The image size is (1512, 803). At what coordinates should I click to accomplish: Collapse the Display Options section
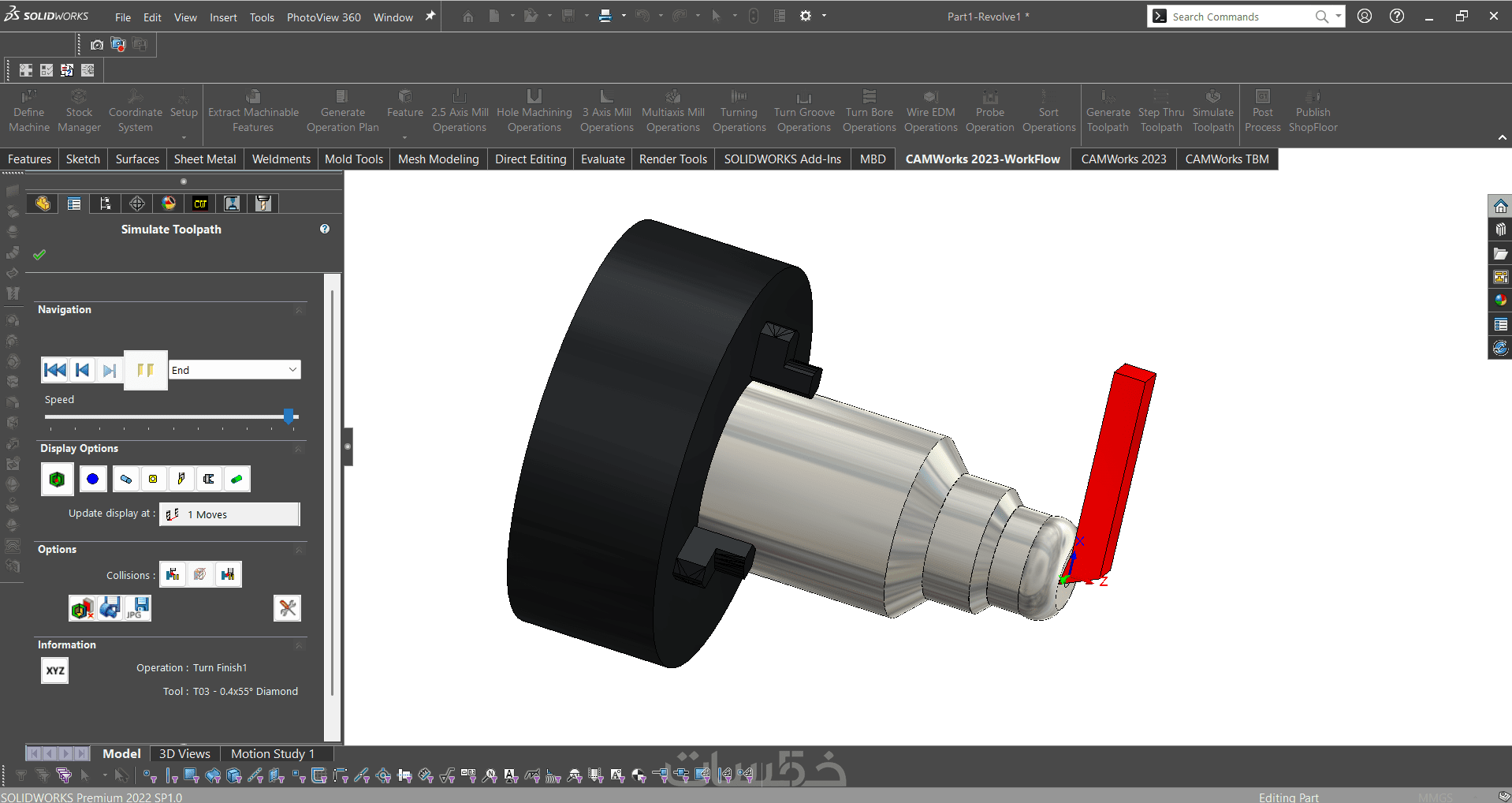click(299, 449)
